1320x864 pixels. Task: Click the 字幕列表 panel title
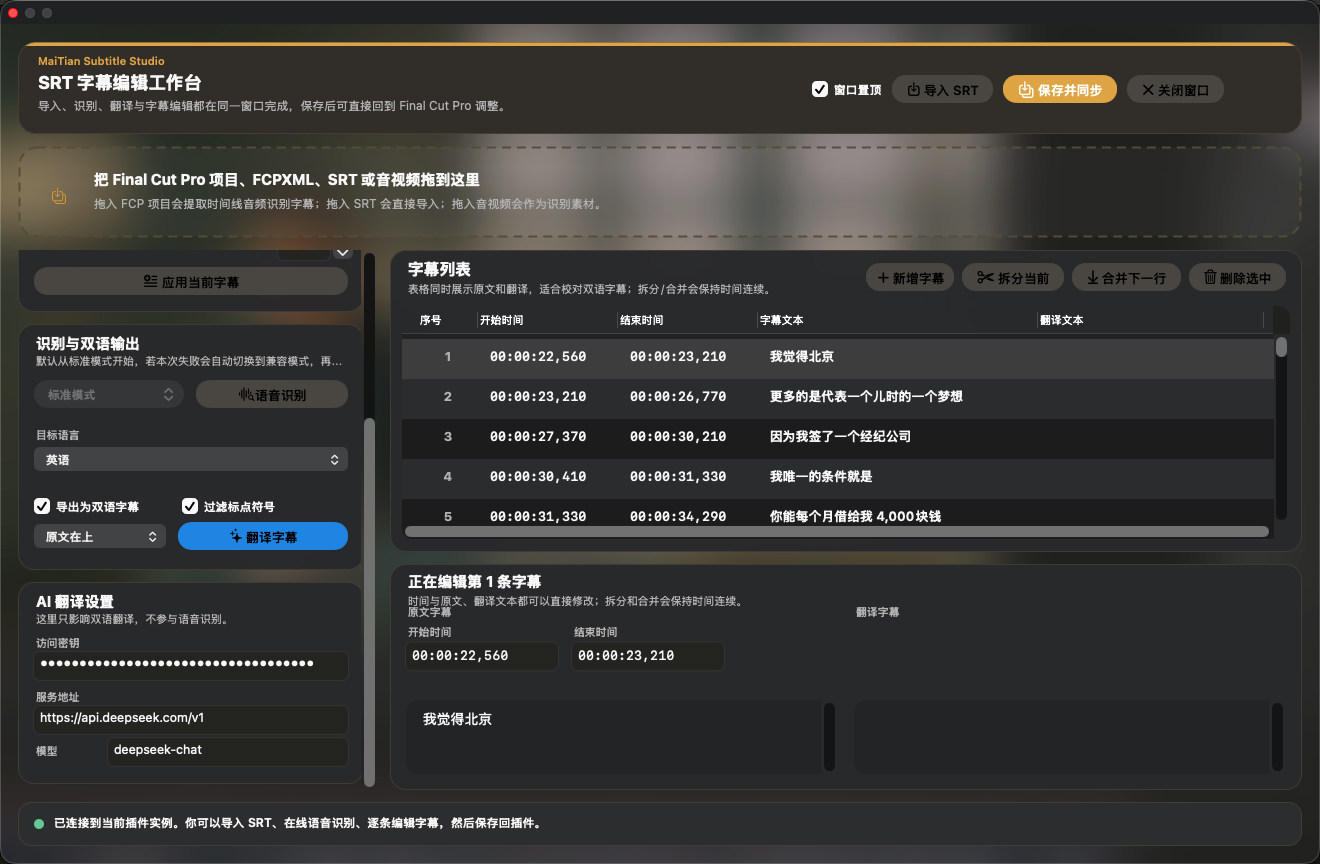[439, 270]
